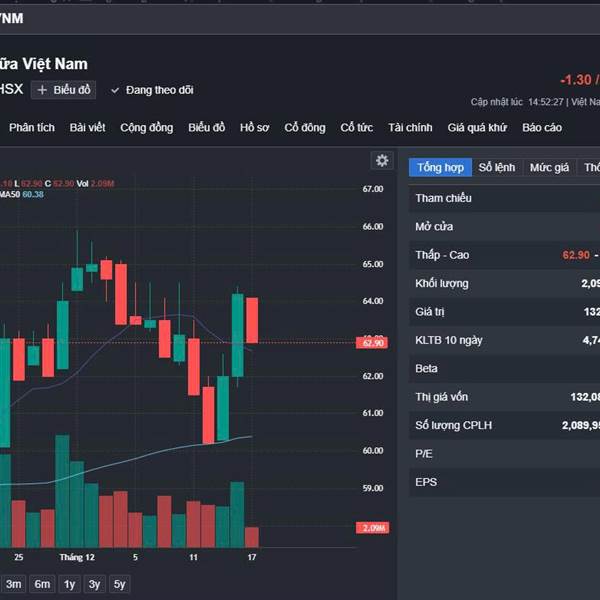600x600 pixels.
Task: Select the Tổng hợp summary tab
Action: pos(440,167)
